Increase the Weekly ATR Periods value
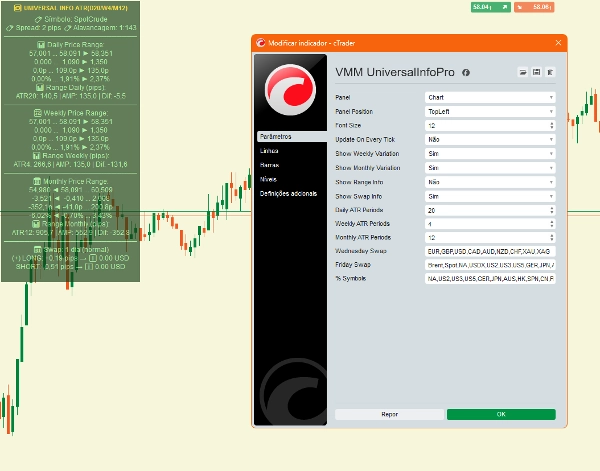 551,222
